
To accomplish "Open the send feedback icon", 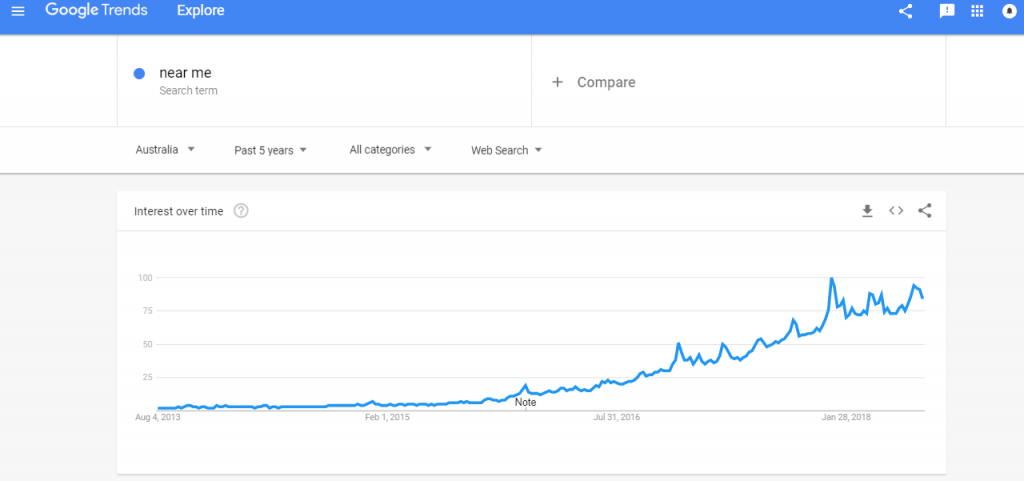I will coord(946,11).
